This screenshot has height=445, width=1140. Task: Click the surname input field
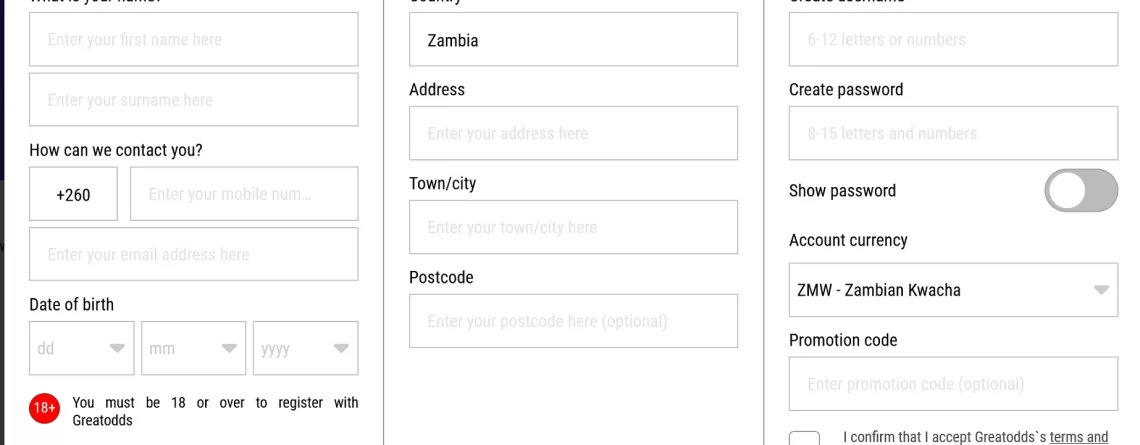click(193, 100)
